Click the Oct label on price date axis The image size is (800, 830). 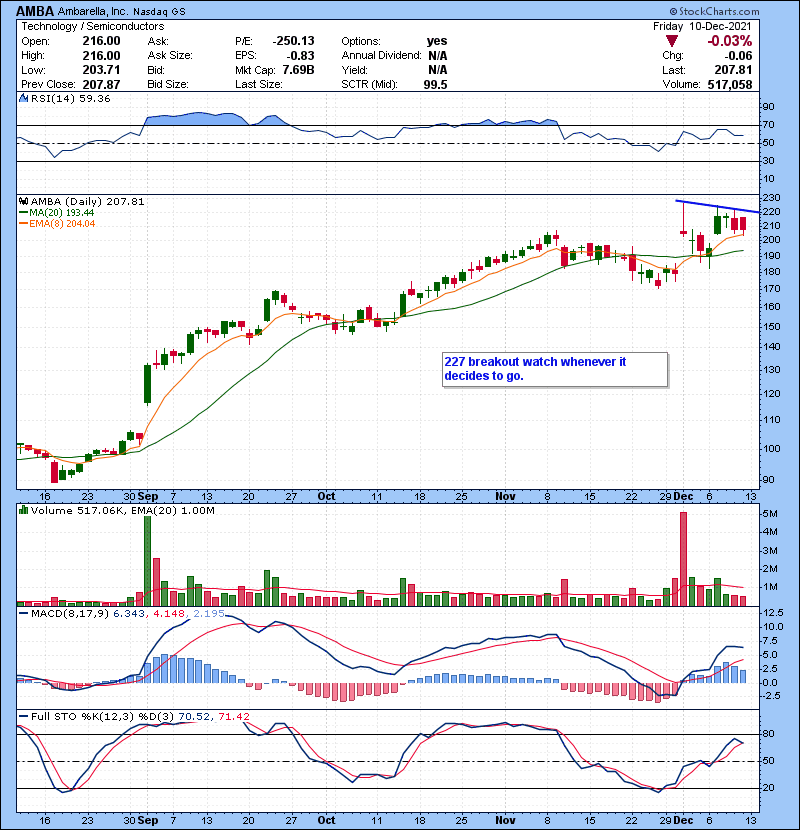326,494
